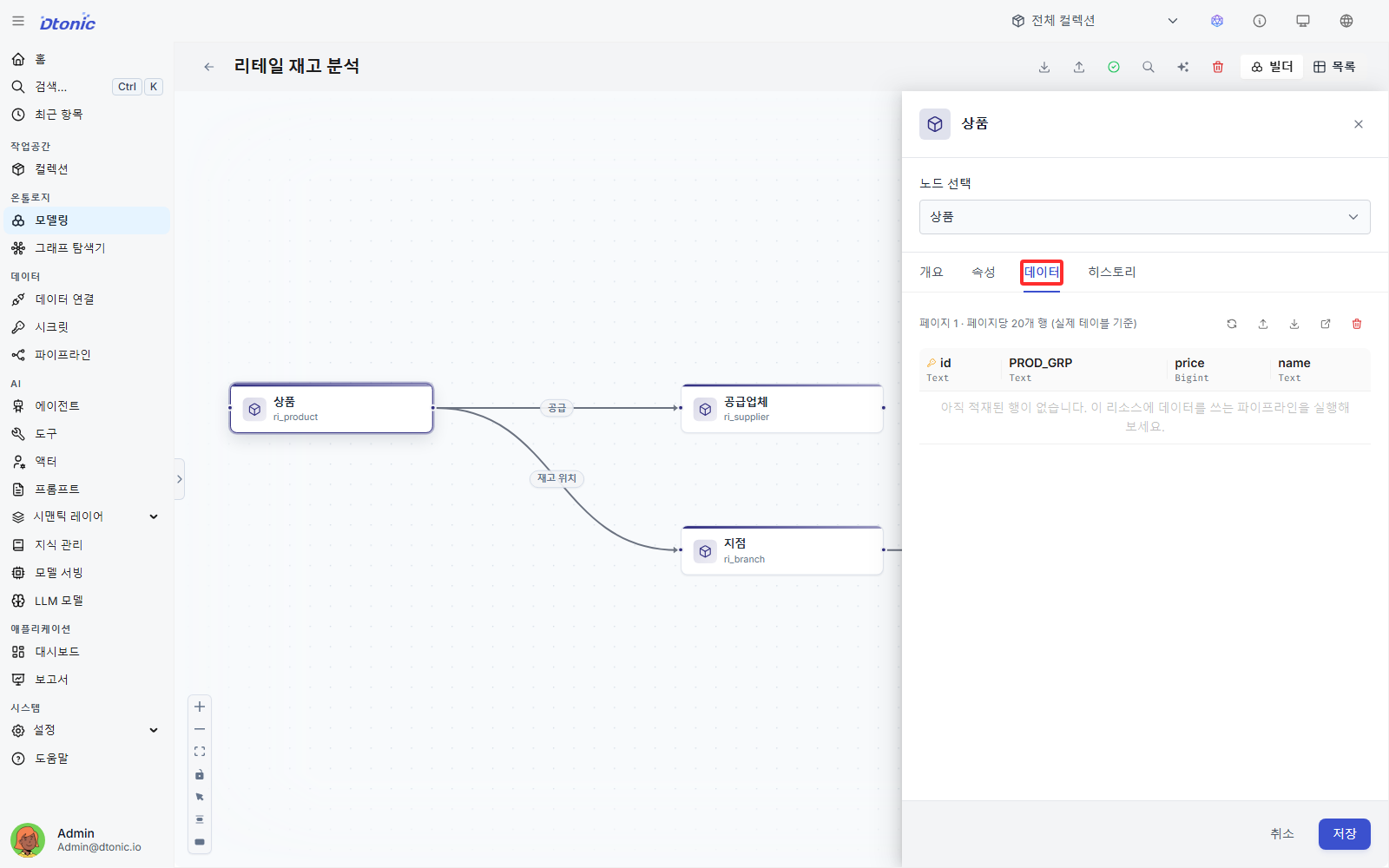Open 그래프 탐색기 in sidebar

[87, 248]
